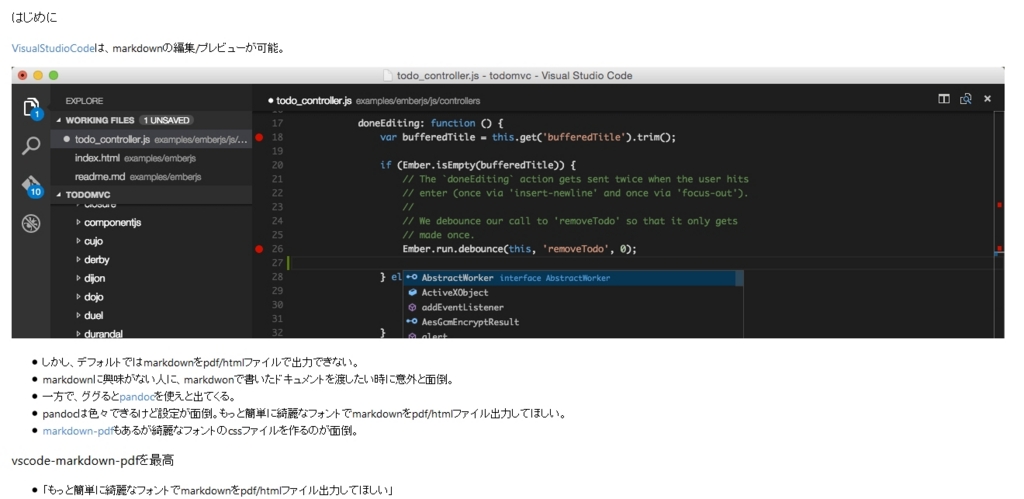Select todo_controller.js in working files

click(x=152, y=139)
